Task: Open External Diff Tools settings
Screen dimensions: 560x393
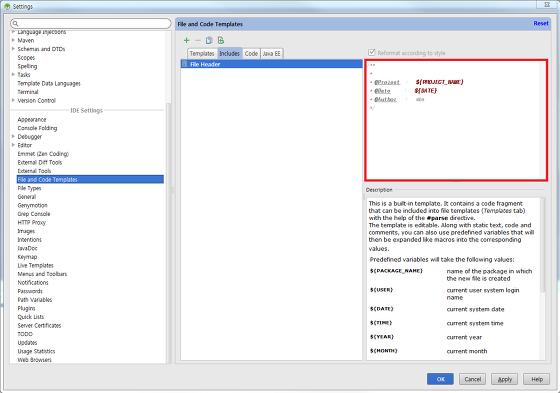Action: tap(40, 162)
